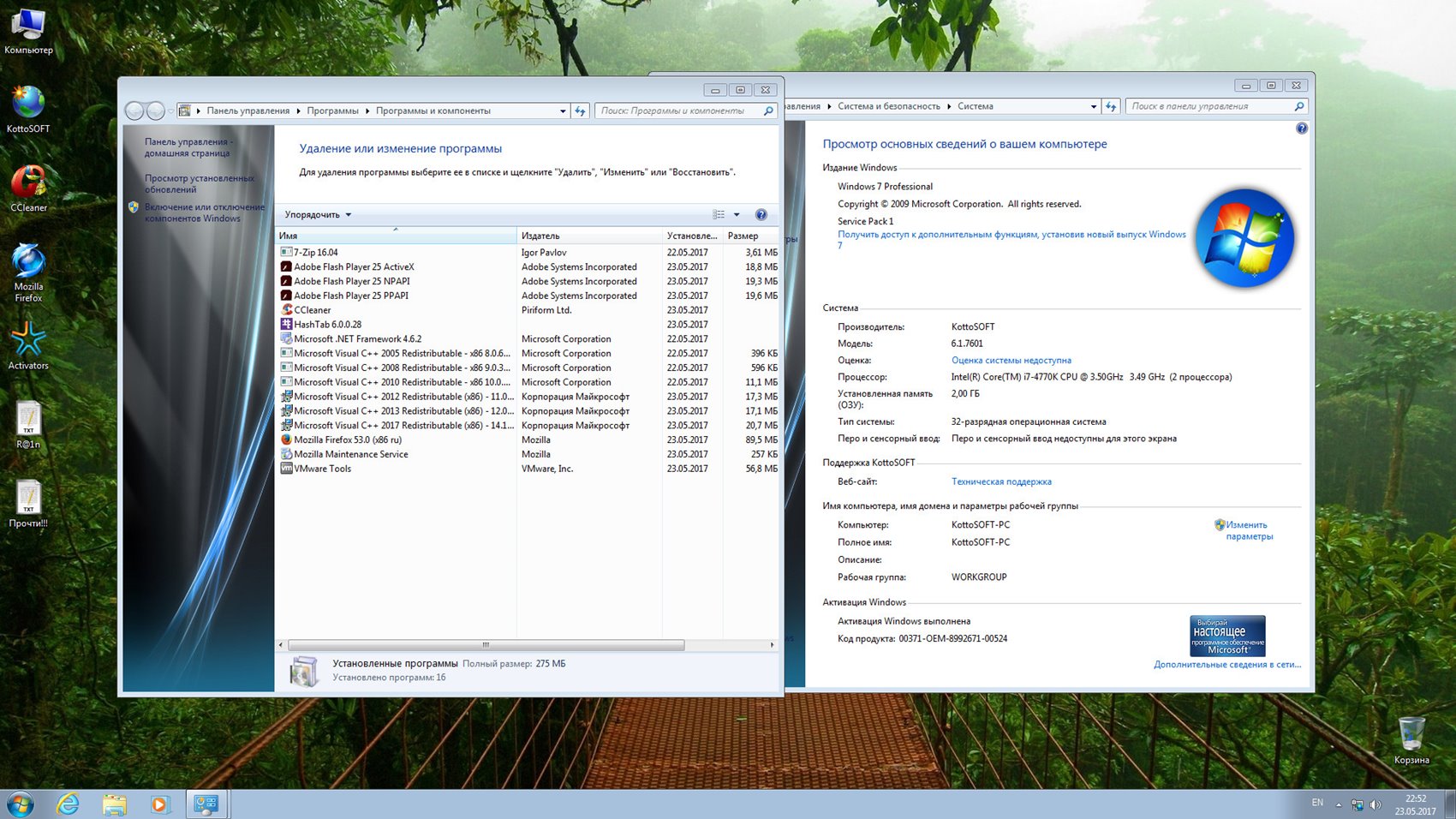Focus the Поиск: Программы и компоненты search field
Image resolution: width=1456 pixels, height=819 pixels.
[x=686, y=111]
